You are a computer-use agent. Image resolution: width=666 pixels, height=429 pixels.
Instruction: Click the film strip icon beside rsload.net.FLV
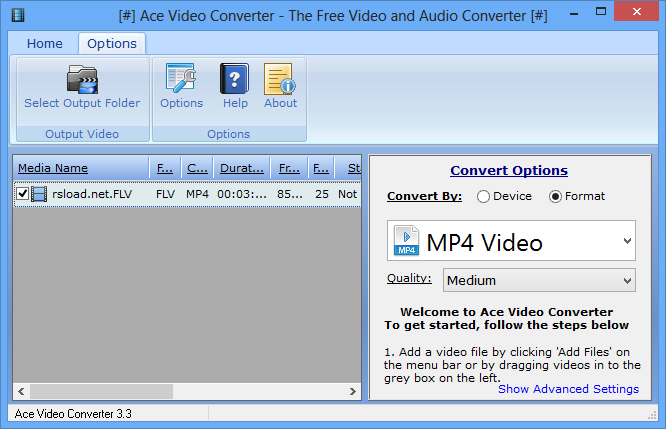[39, 194]
